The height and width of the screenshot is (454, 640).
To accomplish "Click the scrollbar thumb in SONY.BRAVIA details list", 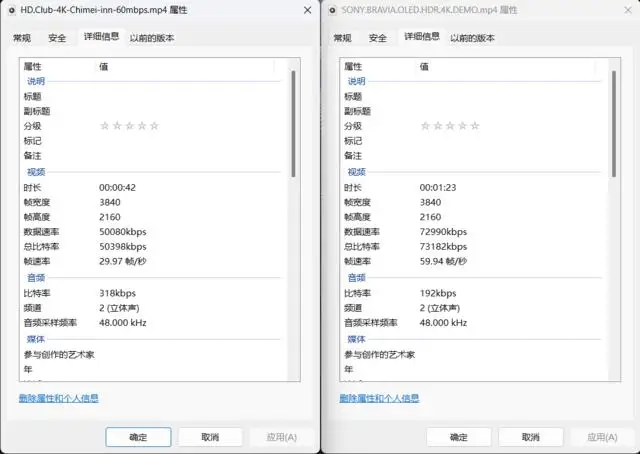I will (614, 124).
